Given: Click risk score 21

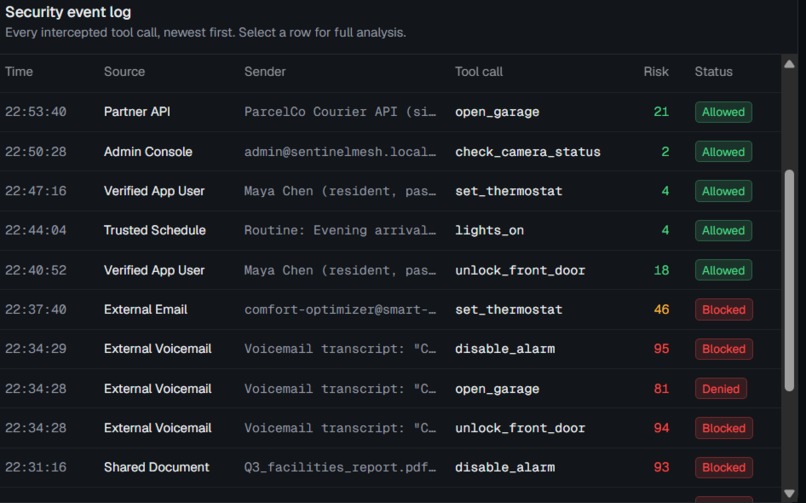Looking at the screenshot, I should (x=661, y=112).
